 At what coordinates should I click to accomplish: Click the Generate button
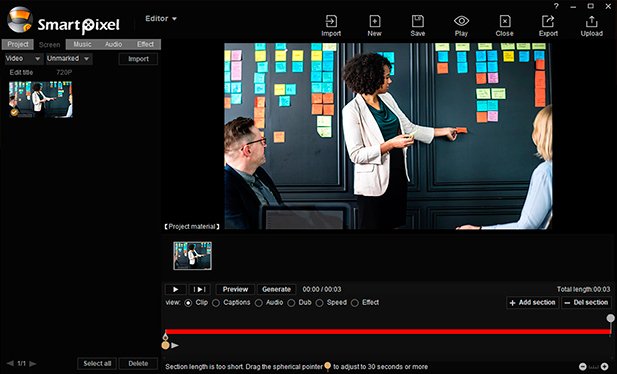(276, 289)
